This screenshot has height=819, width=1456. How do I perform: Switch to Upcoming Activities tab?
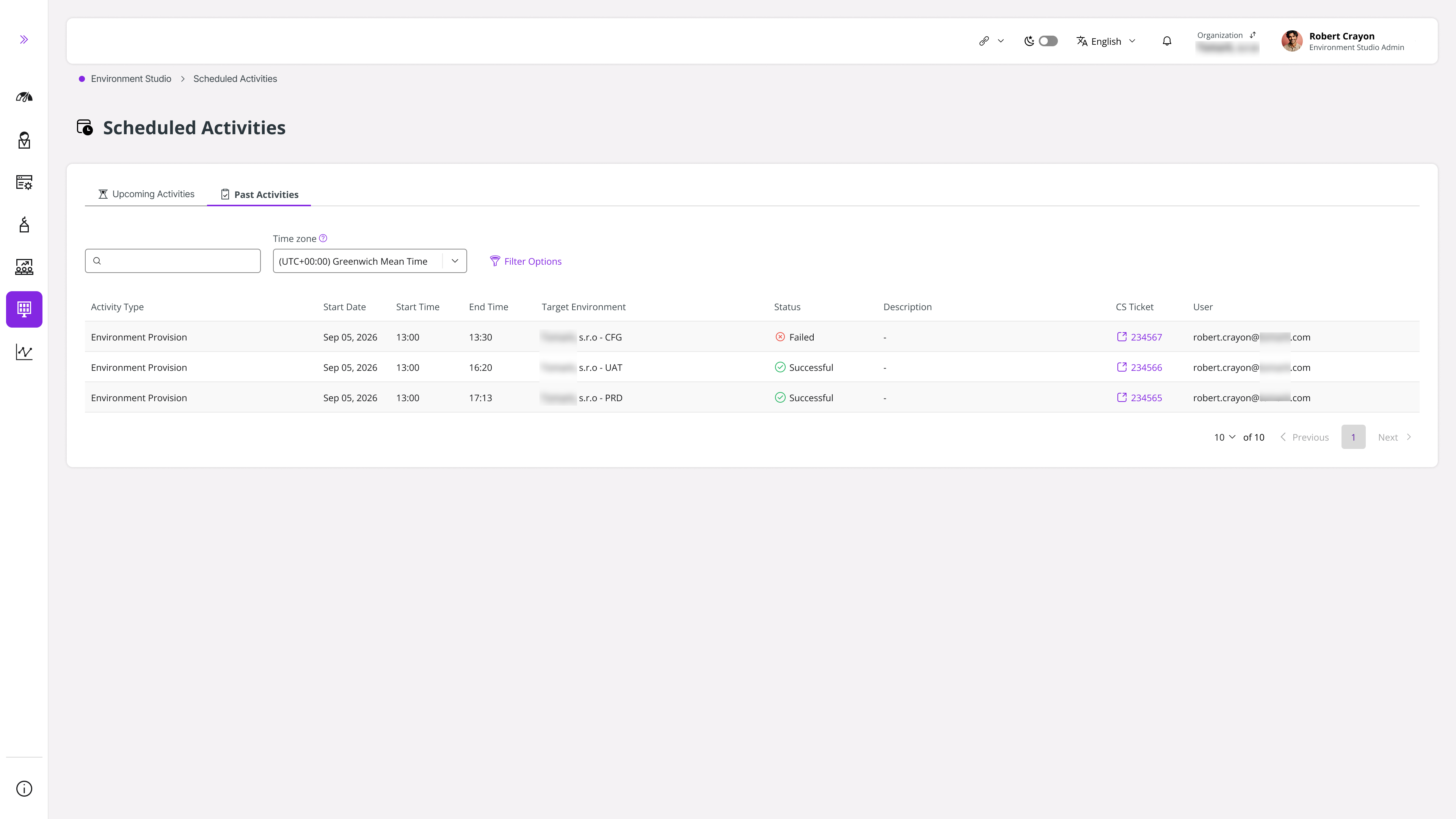click(146, 194)
